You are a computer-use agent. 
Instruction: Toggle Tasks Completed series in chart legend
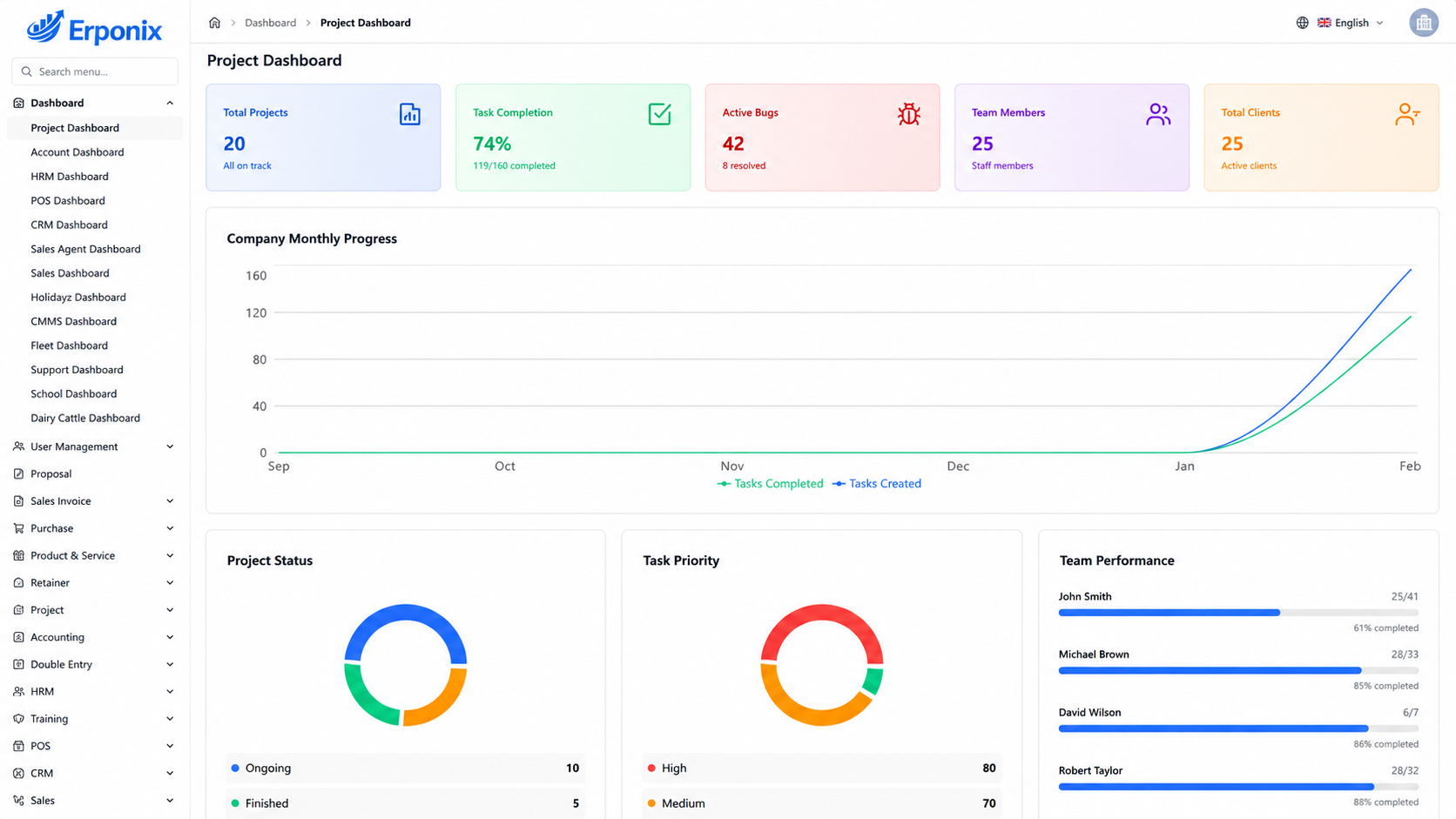pos(770,484)
